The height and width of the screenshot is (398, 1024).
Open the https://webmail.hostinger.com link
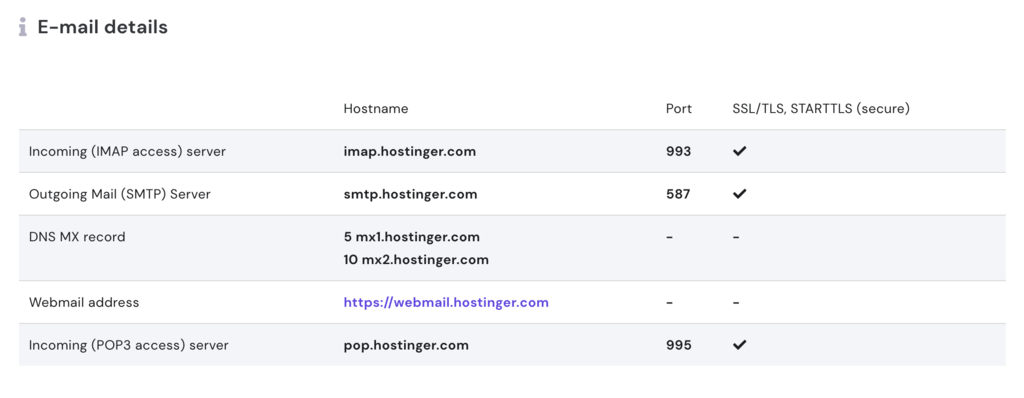(446, 303)
